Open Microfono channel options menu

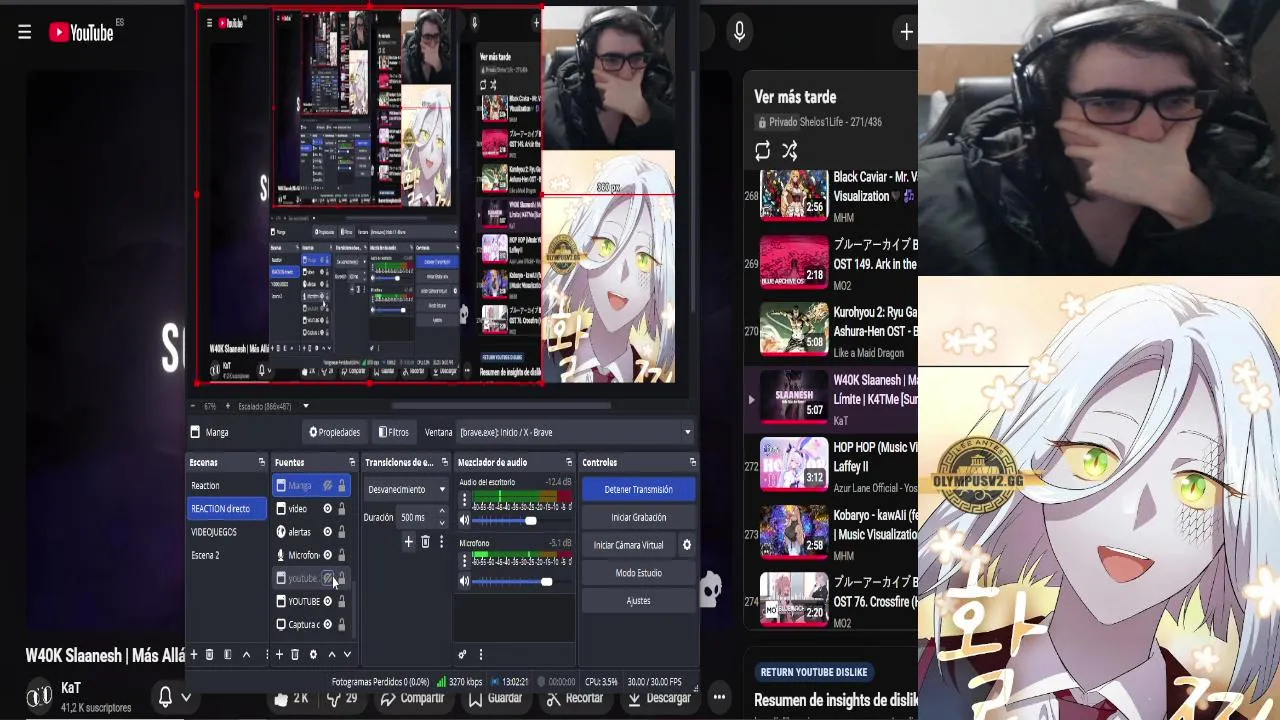click(x=464, y=560)
